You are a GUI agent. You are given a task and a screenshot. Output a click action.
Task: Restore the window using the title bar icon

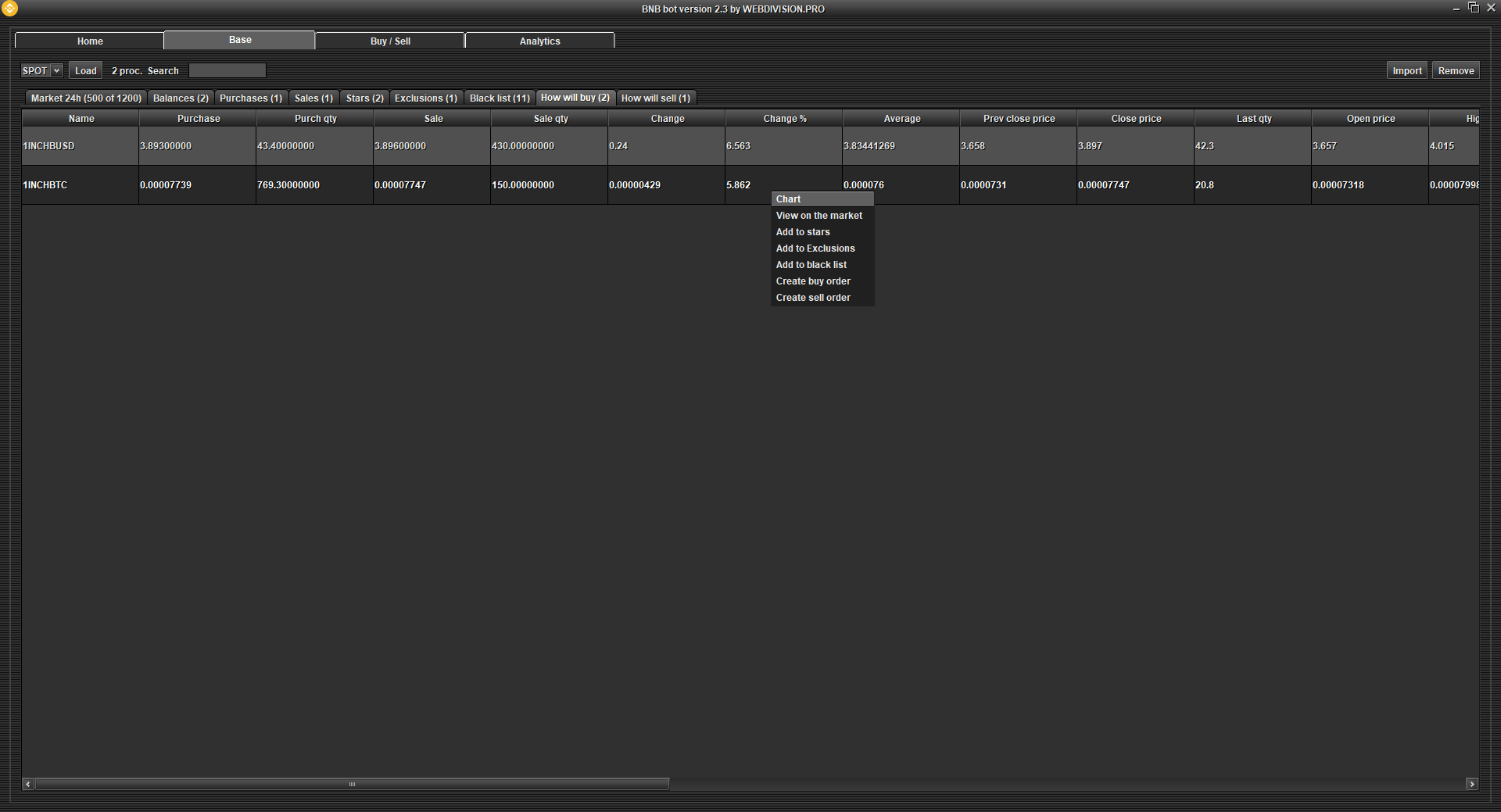(x=1474, y=8)
